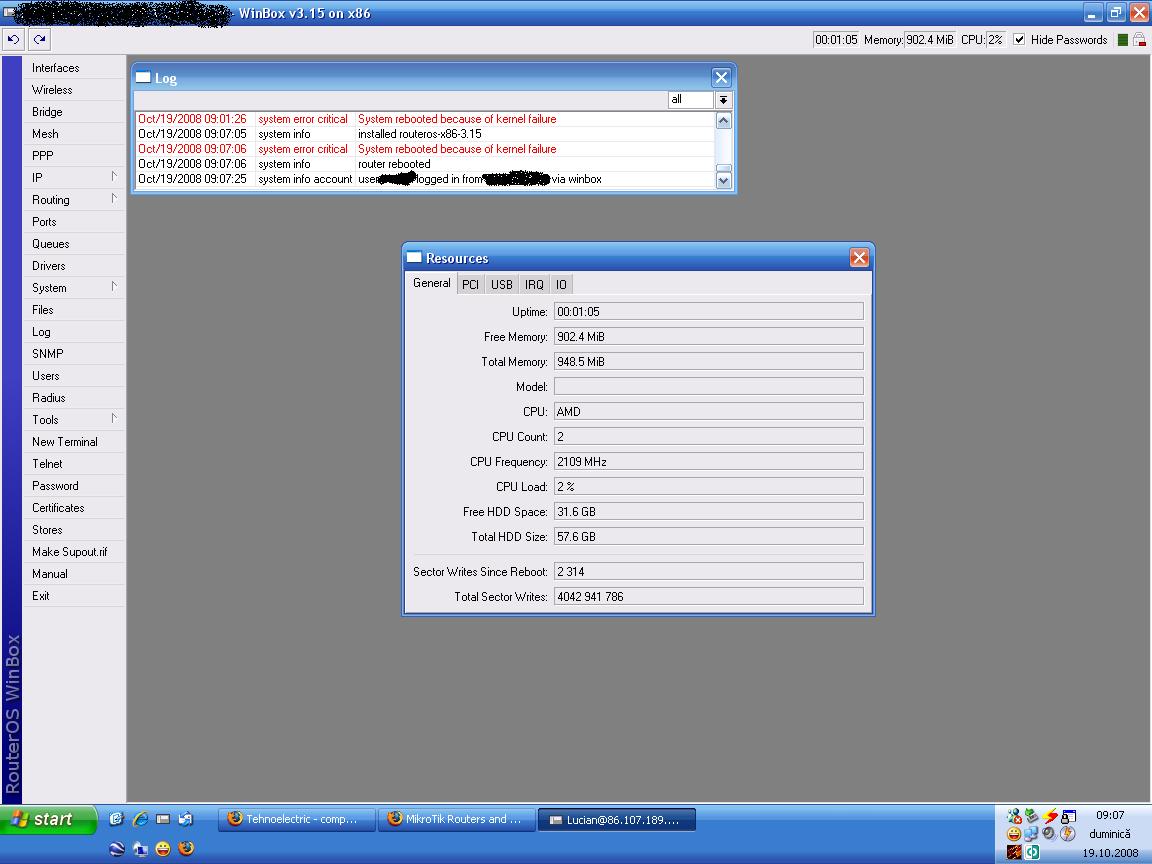Click the 'all' filter field in Log

690,99
